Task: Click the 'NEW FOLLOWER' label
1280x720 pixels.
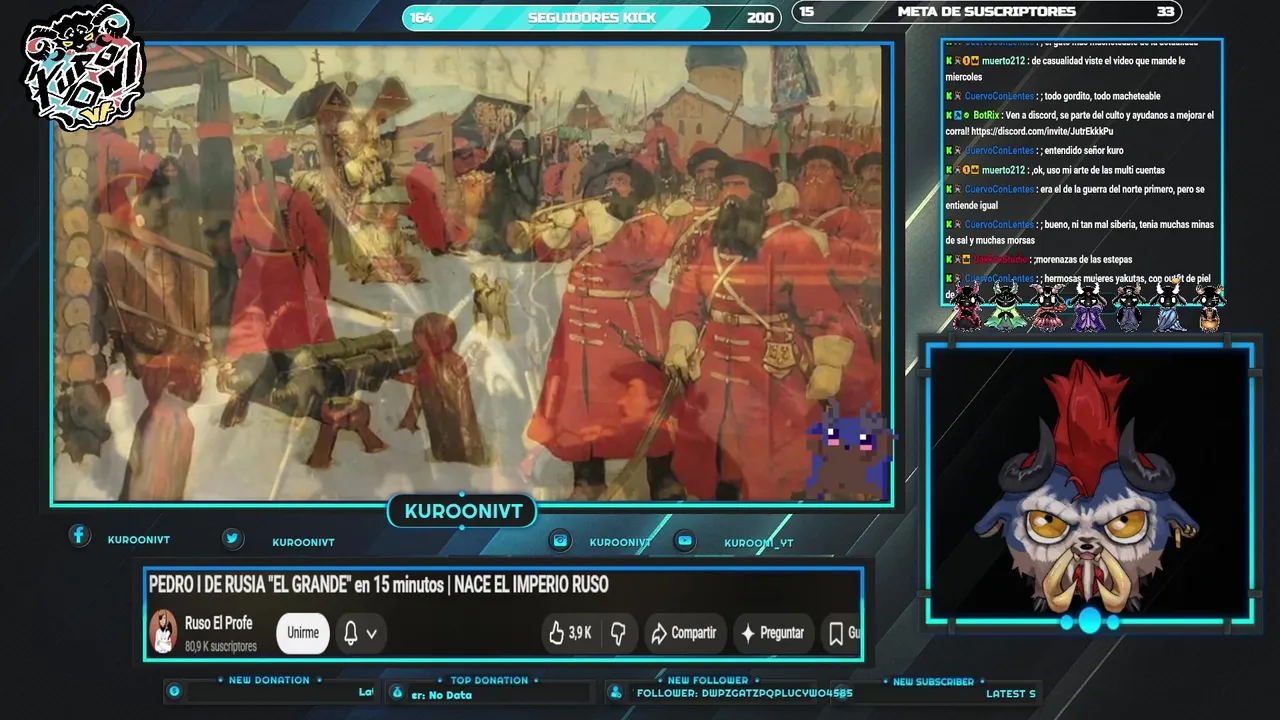Action: [x=708, y=680]
